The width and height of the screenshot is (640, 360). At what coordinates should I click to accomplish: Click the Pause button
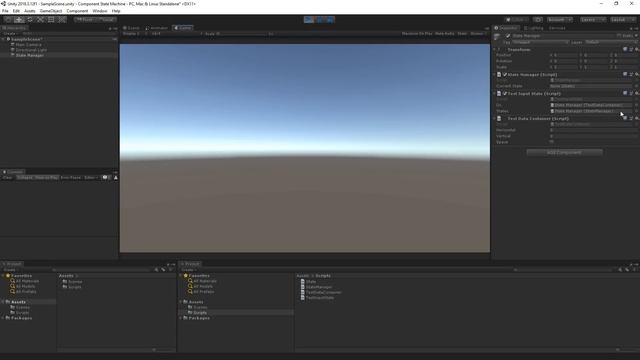click(320, 20)
